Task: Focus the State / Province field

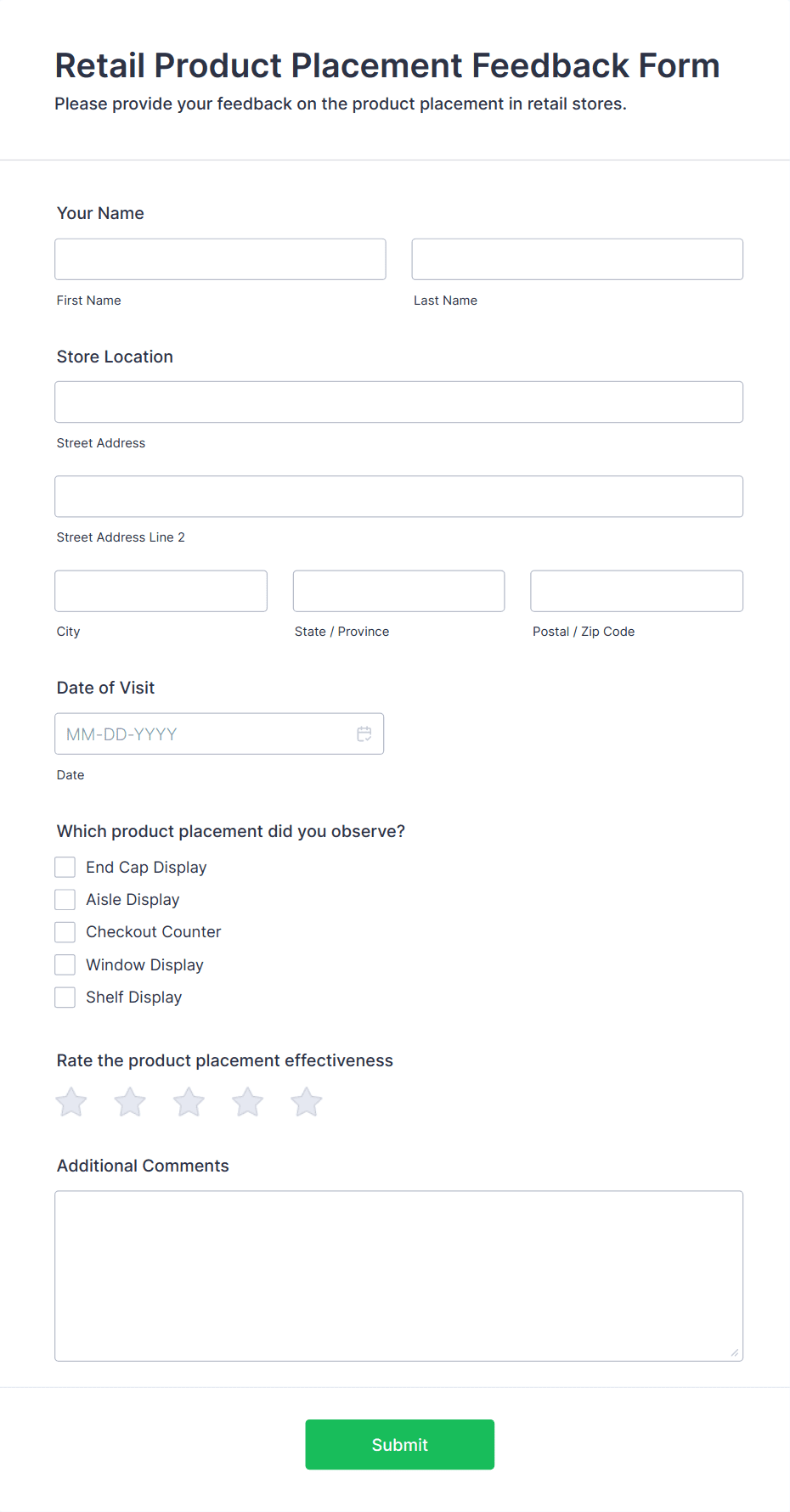Action: coord(398,591)
